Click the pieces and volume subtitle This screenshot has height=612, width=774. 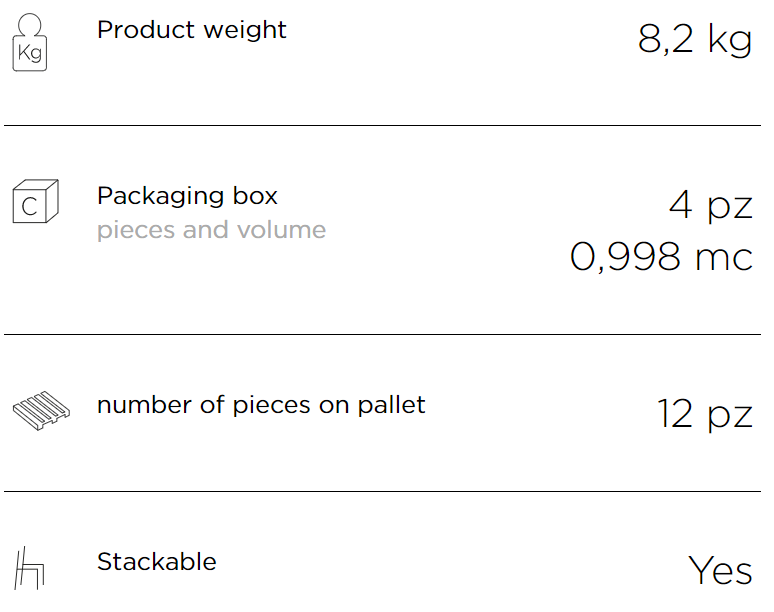(x=211, y=230)
